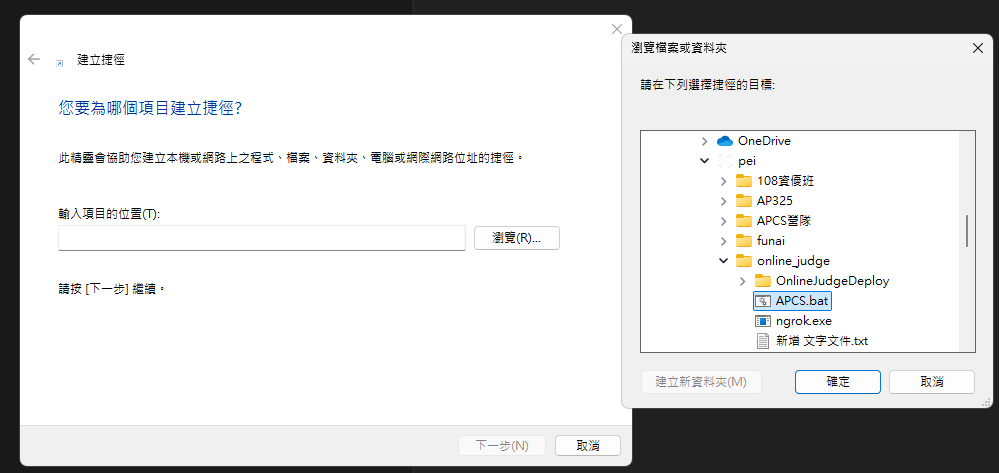
Task: Expand the OneDrive tree node
Action: [x=704, y=141]
